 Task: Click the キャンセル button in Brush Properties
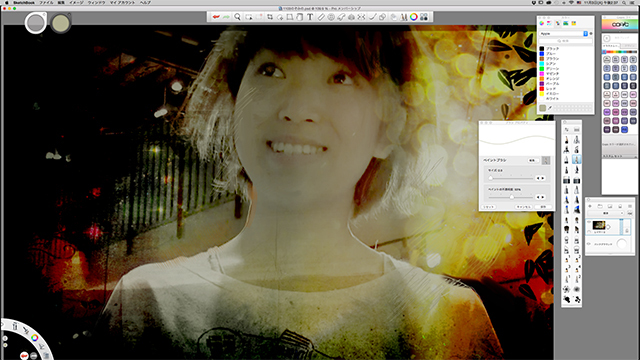[x=524, y=207]
